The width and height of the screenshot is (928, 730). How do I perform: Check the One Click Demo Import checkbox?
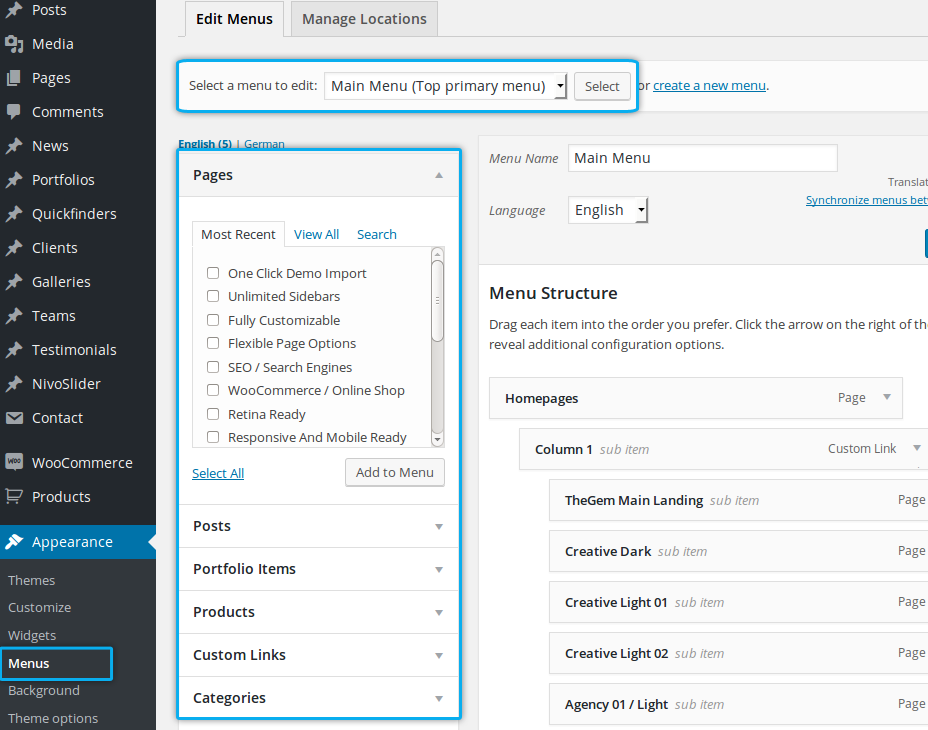click(x=213, y=273)
